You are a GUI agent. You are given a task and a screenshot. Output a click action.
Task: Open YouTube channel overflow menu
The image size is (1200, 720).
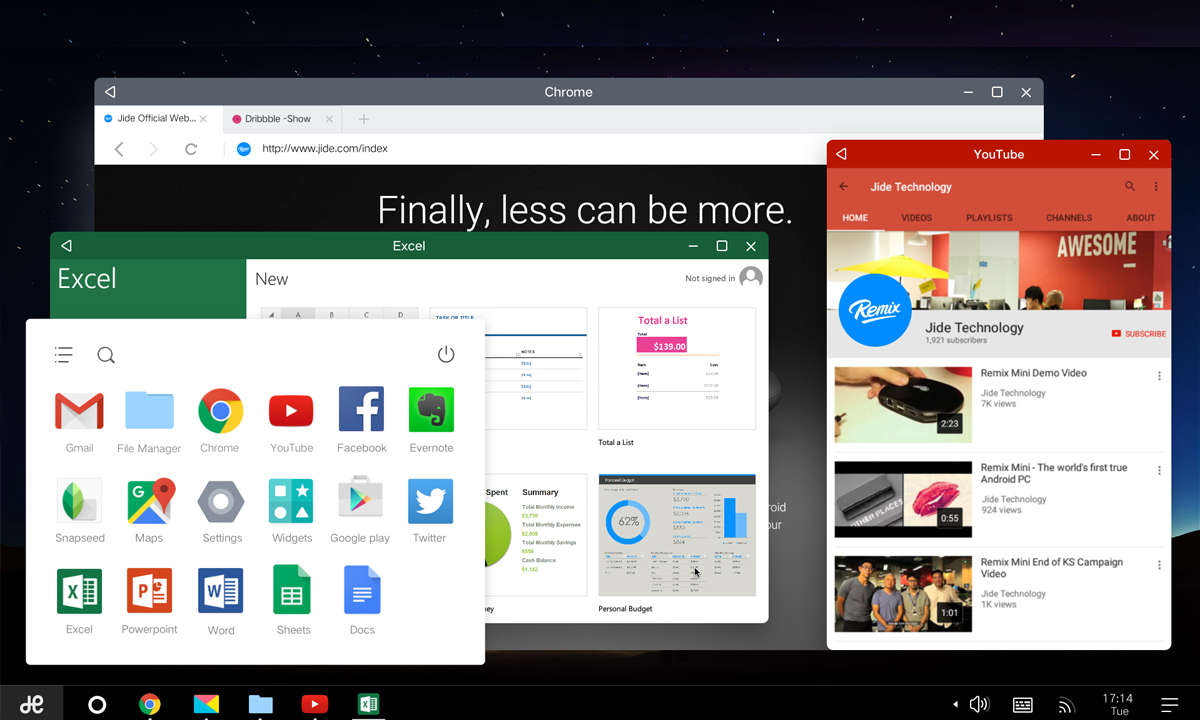[x=1156, y=187]
